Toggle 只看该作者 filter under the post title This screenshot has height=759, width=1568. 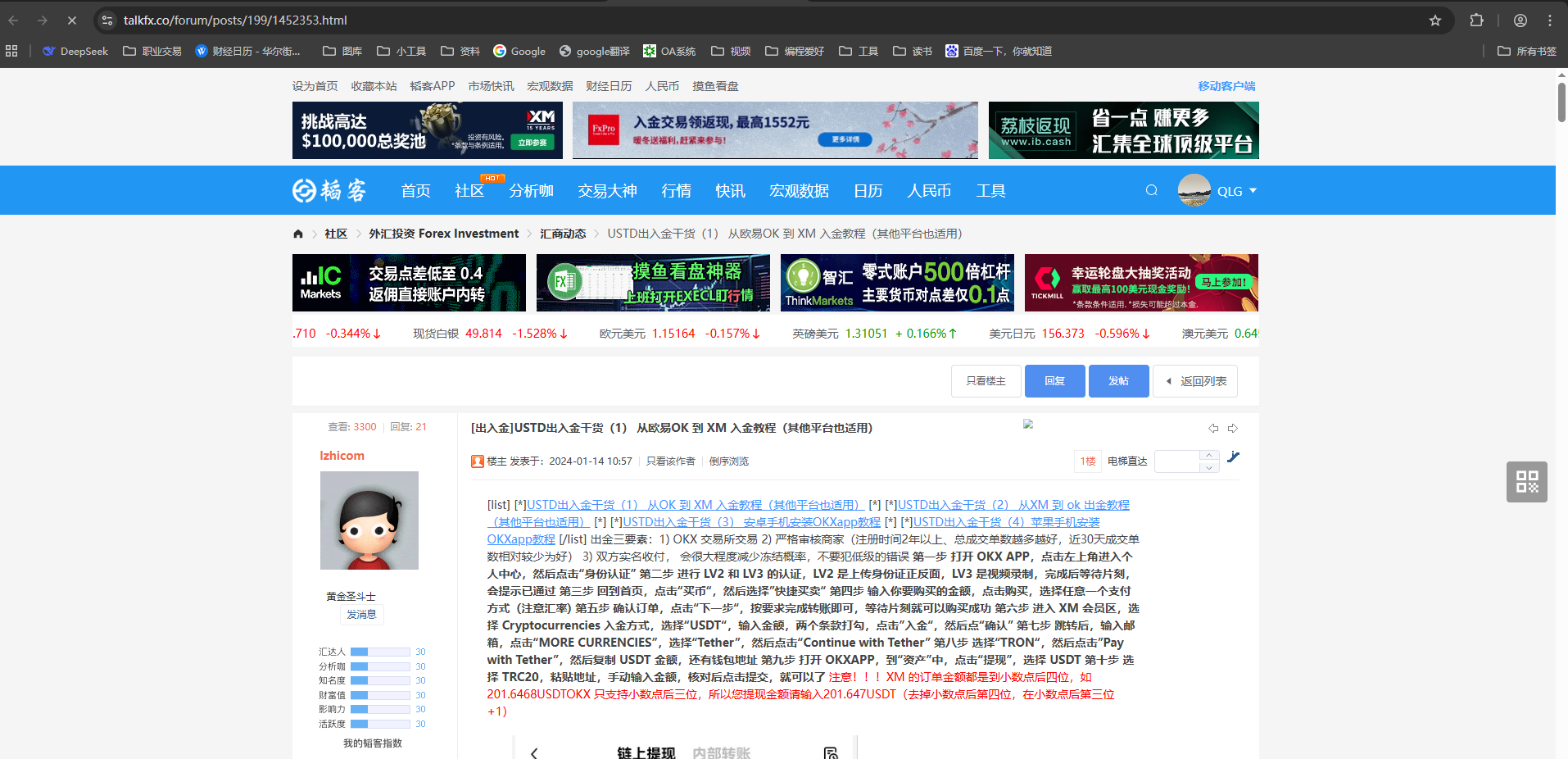(670, 461)
